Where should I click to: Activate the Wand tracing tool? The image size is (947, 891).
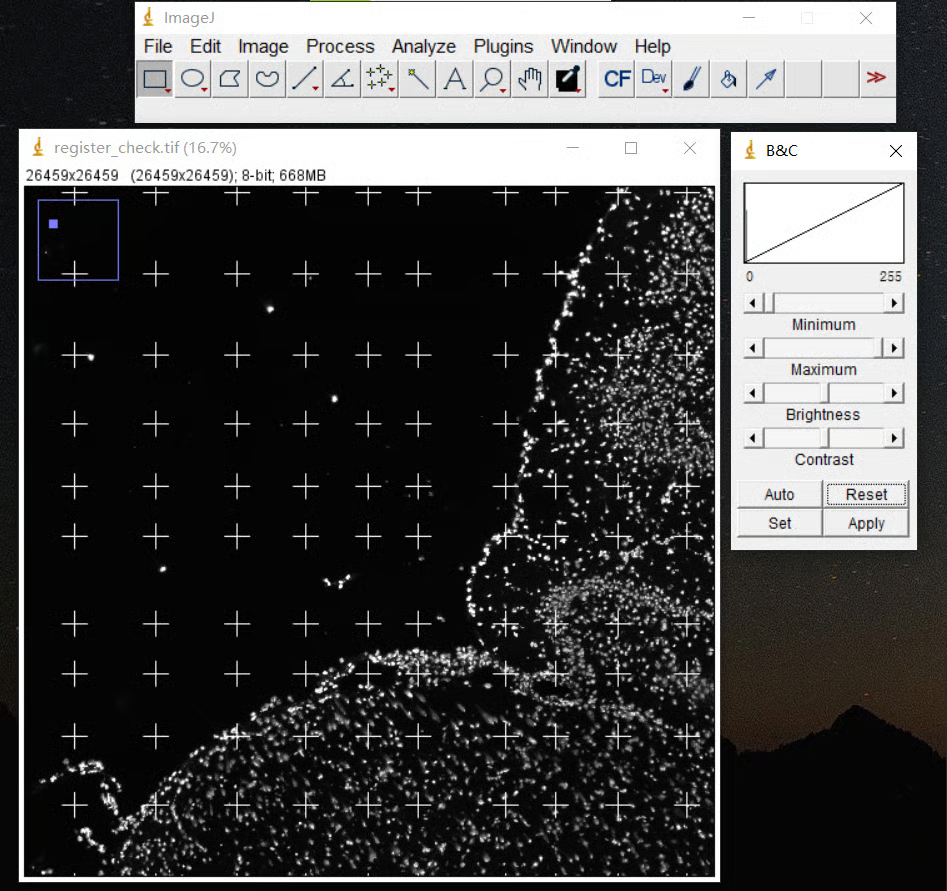pyautogui.click(x=417, y=79)
